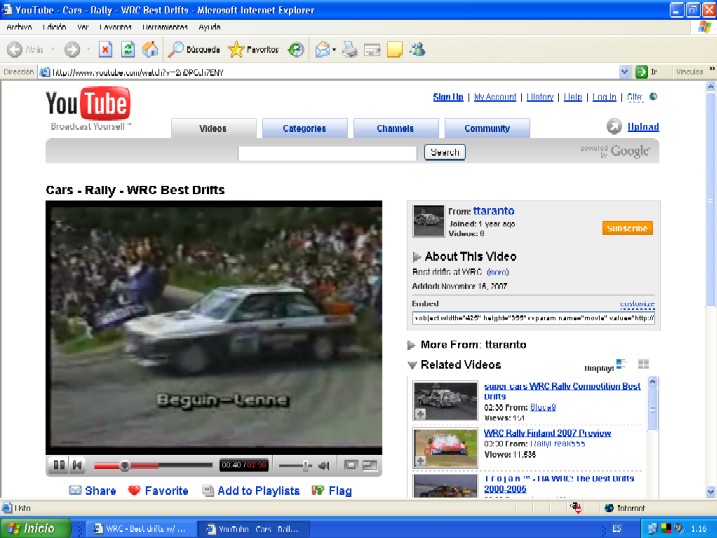
Task: Pause the video with the pause button
Action: (59, 465)
